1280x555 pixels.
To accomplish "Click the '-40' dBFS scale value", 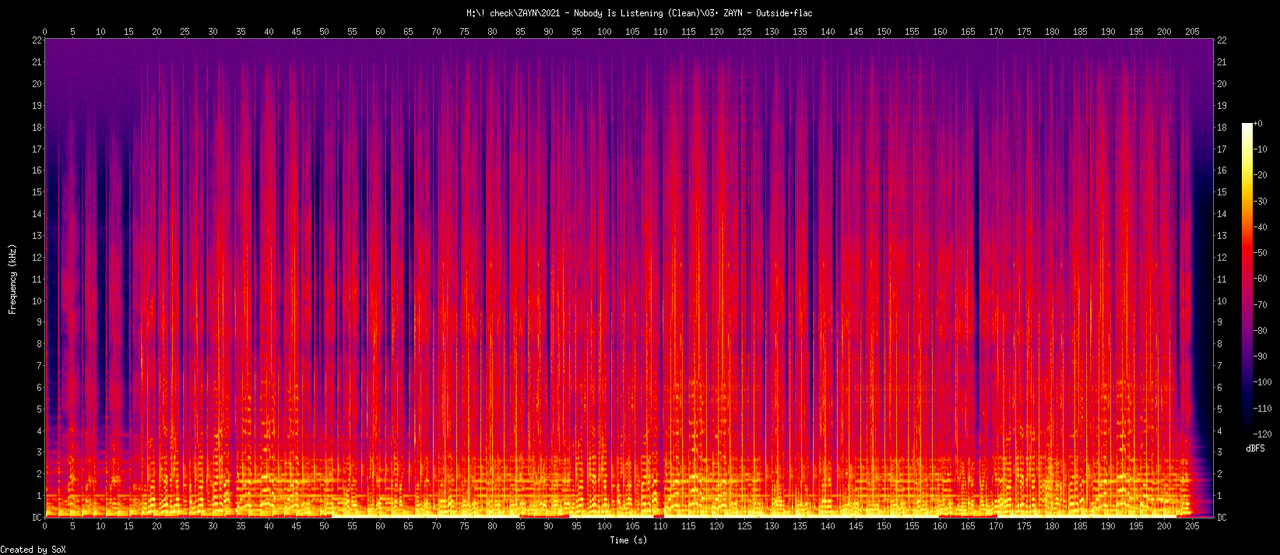I will [x=1263, y=227].
